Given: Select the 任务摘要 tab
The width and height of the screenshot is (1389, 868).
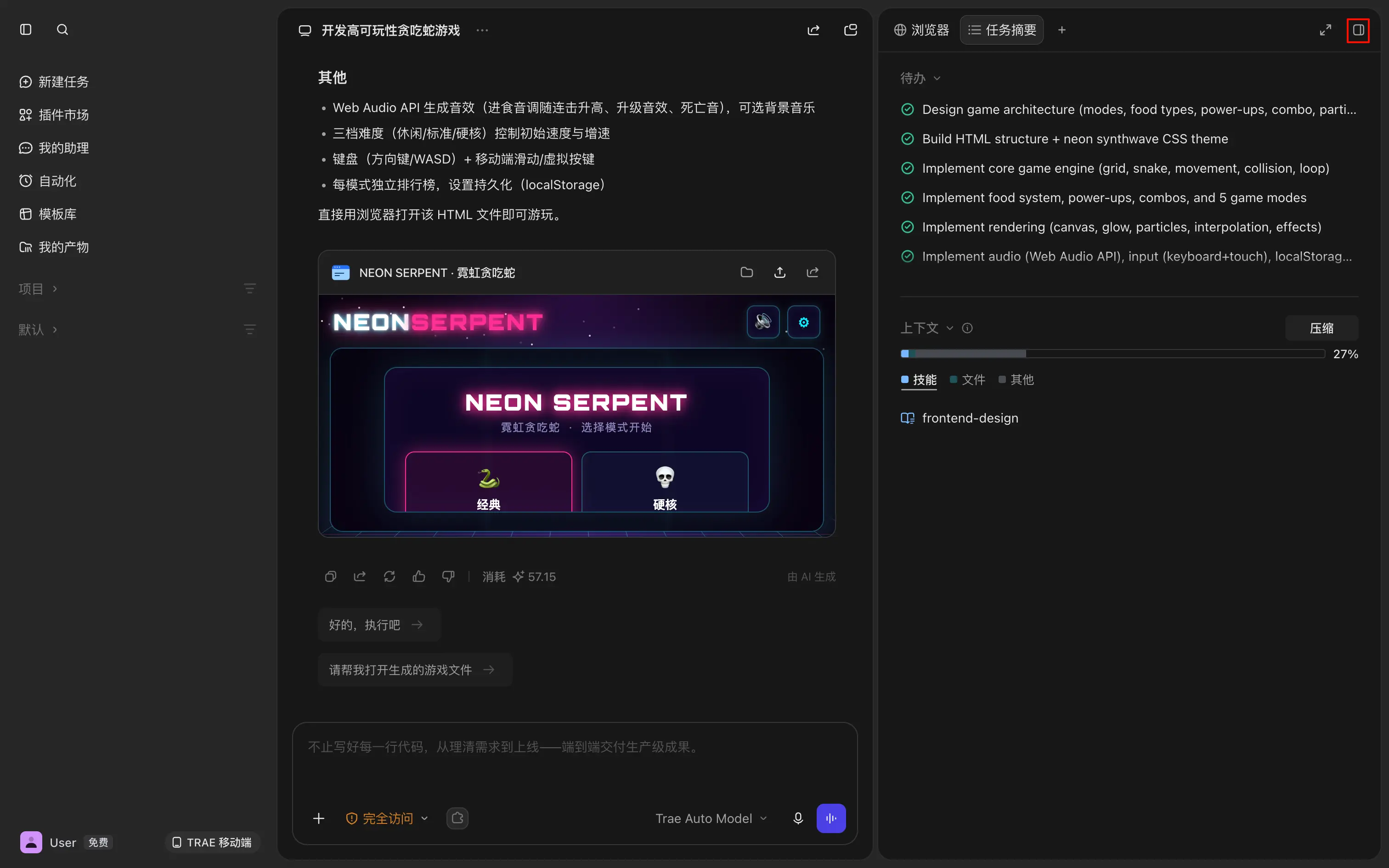Looking at the screenshot, I should [1002, 30].
